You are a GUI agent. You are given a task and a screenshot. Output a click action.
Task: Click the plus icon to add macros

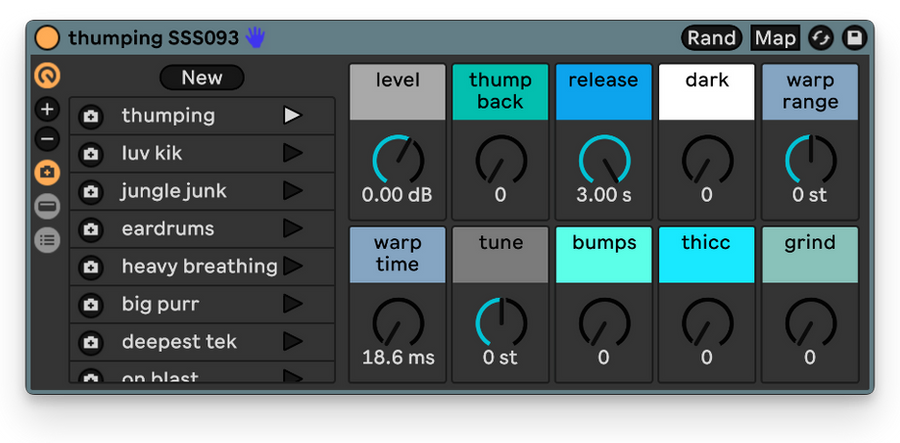click(47, 109)
